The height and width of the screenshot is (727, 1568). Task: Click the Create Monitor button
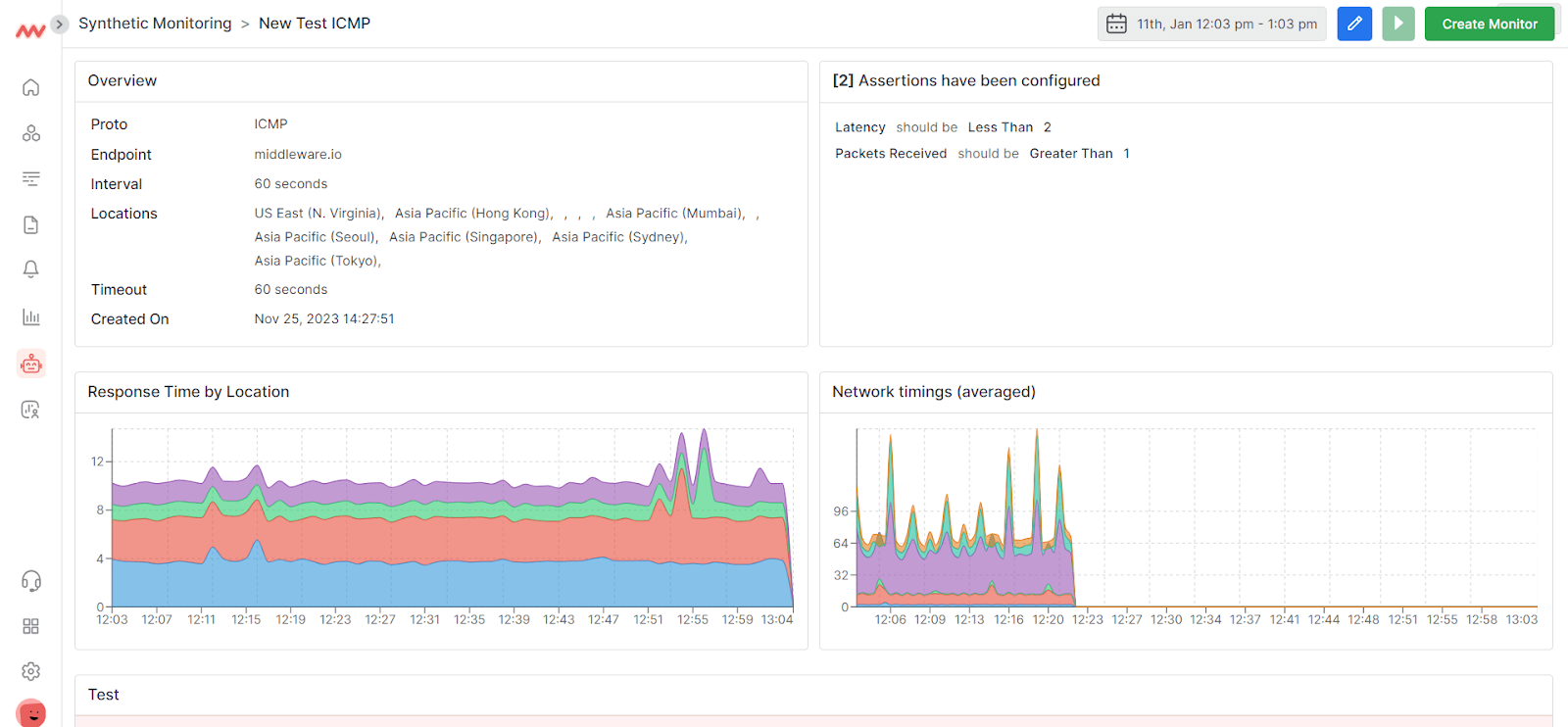point(1490,24)
